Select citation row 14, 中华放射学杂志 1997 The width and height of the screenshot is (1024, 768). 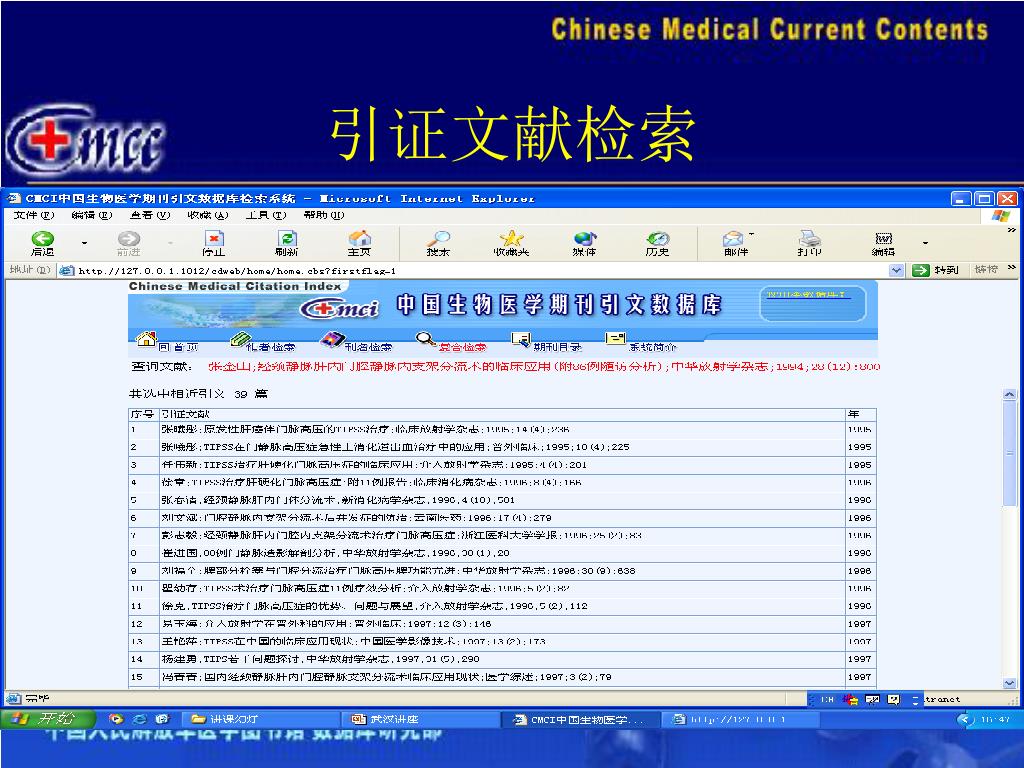502,659
